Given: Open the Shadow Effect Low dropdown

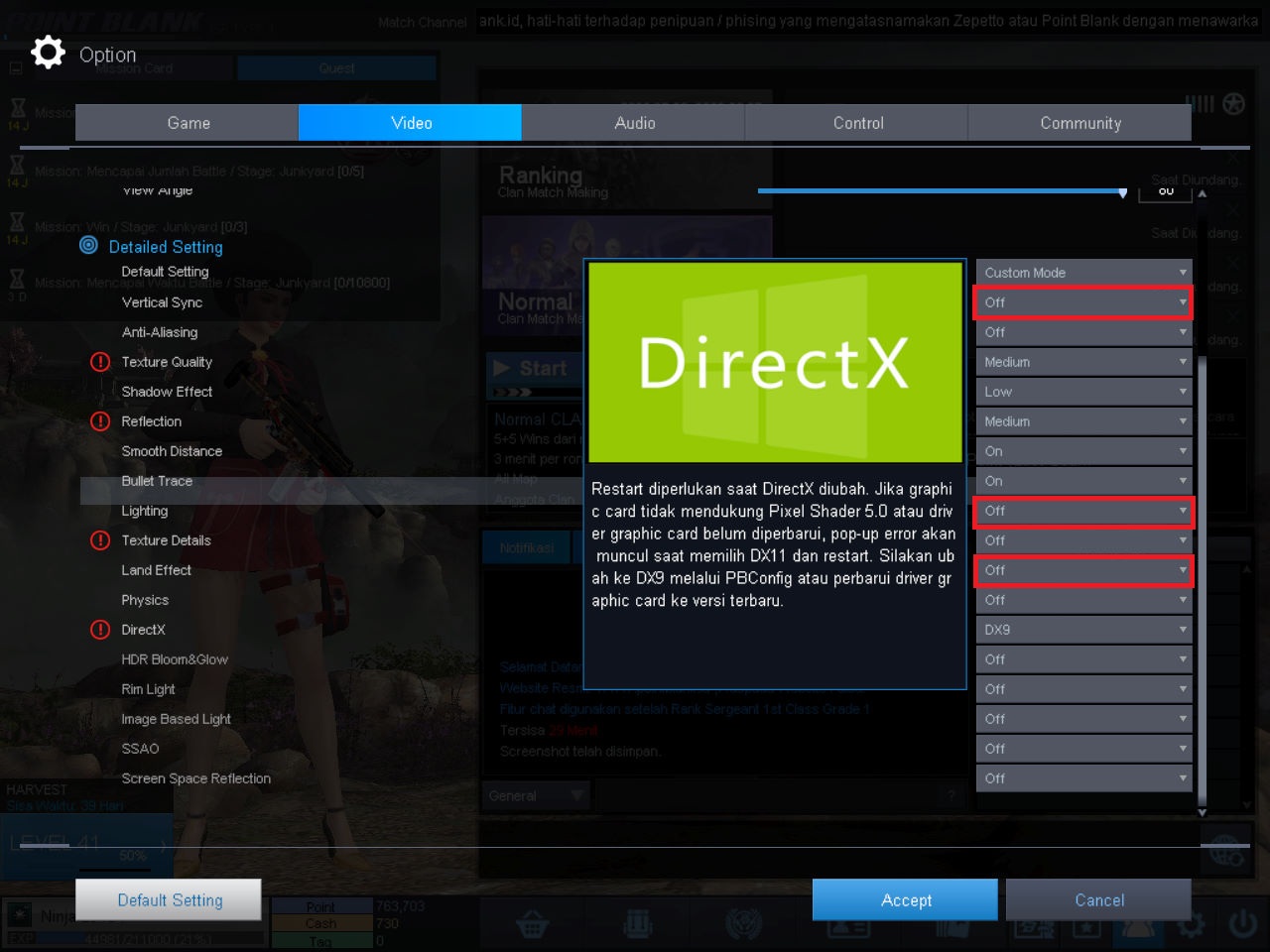Looking at the screenshot, I should (1083, 392).
